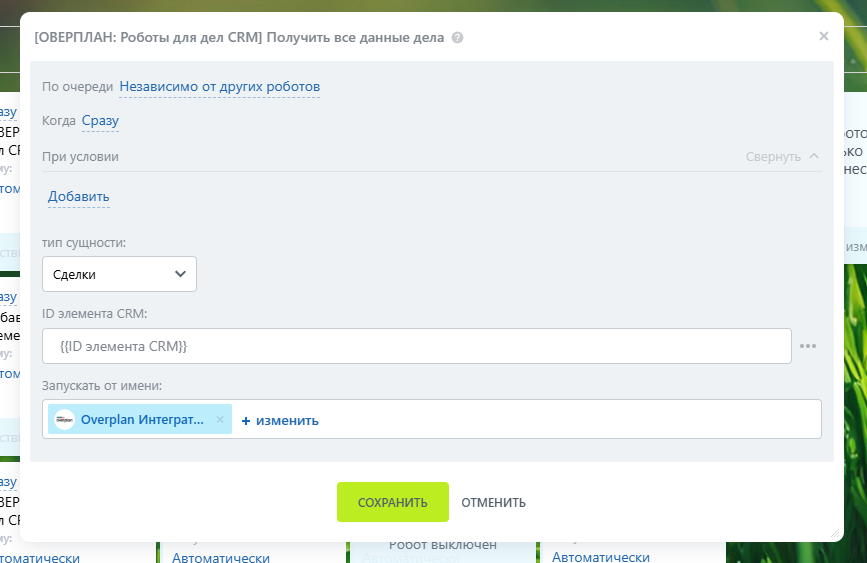This screenshot has width=867, height=563.
Task: Click empty area of 'Запускать от имени' field
Action: click(570, 419)
